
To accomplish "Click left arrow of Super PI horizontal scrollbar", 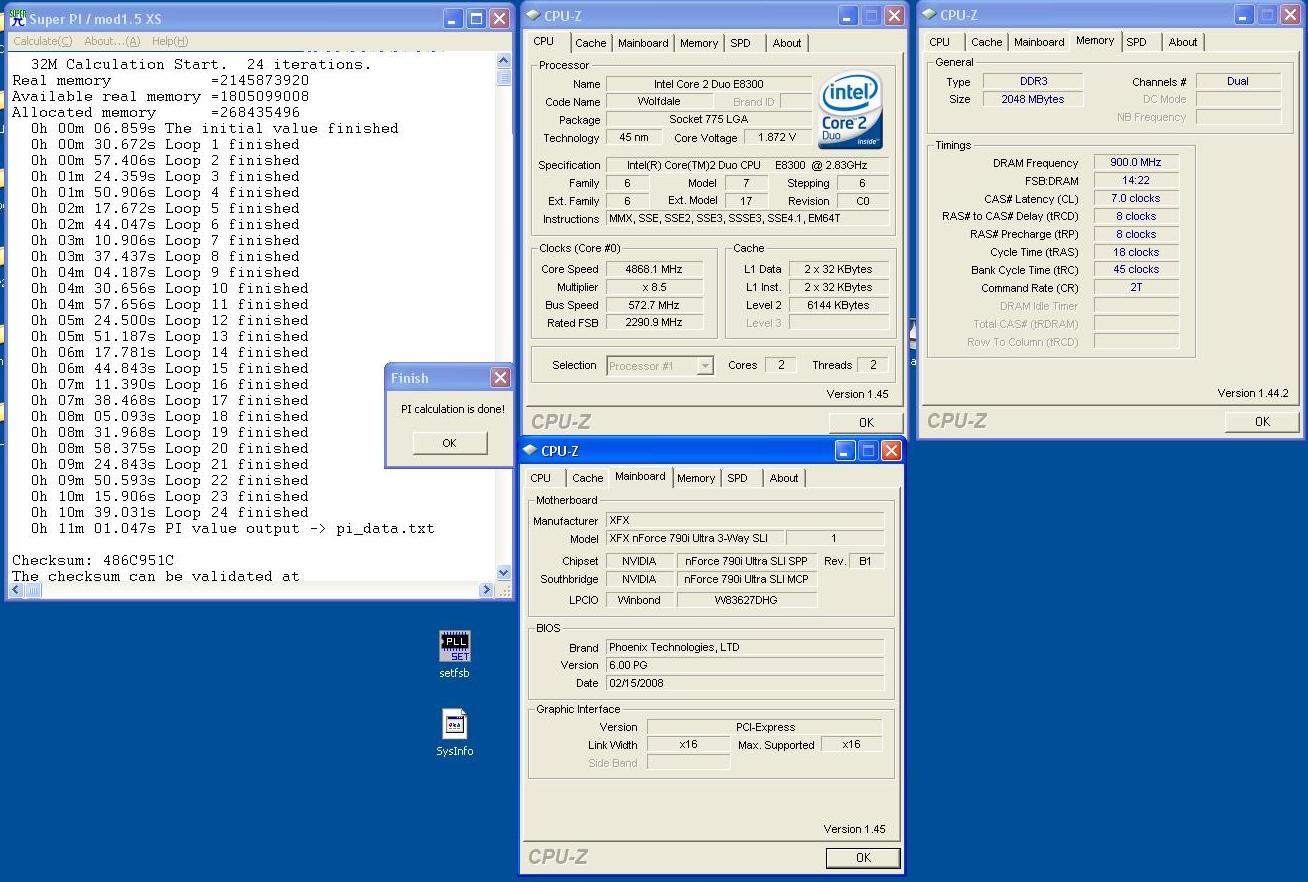I will tap(17, 590).
